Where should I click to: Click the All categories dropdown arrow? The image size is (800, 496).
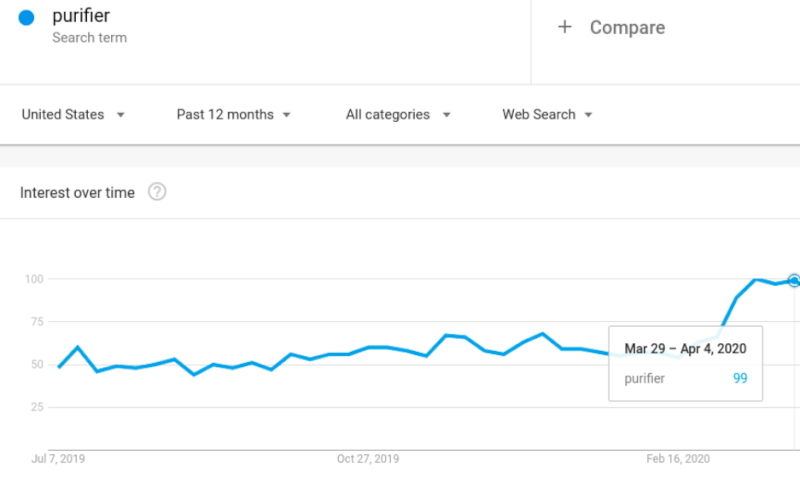pyautogui.click(x=446, y=115)
